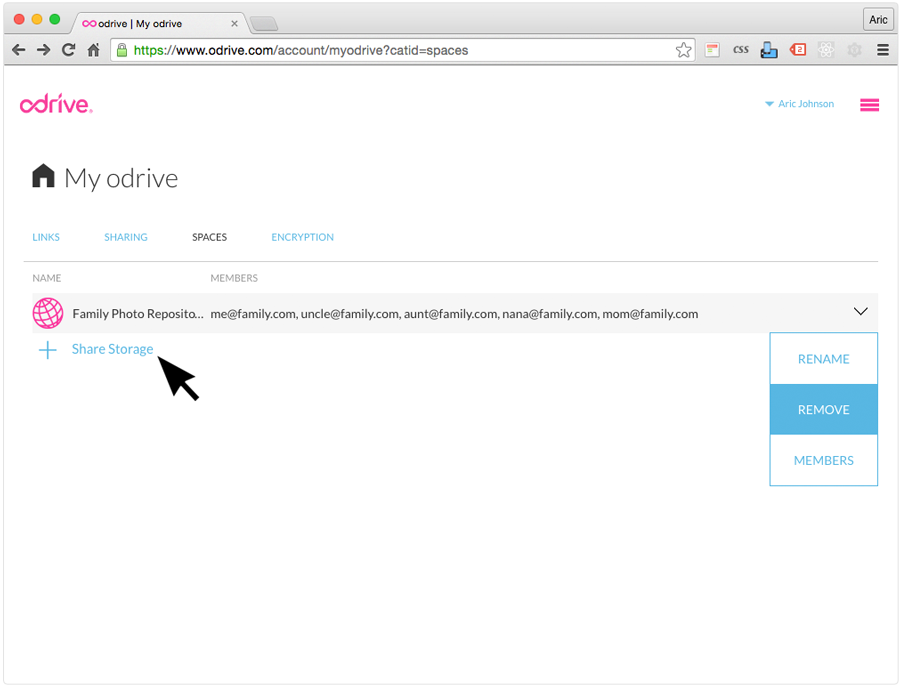
Task: Reload the page with the refresh icon
Action: point(68,50)
